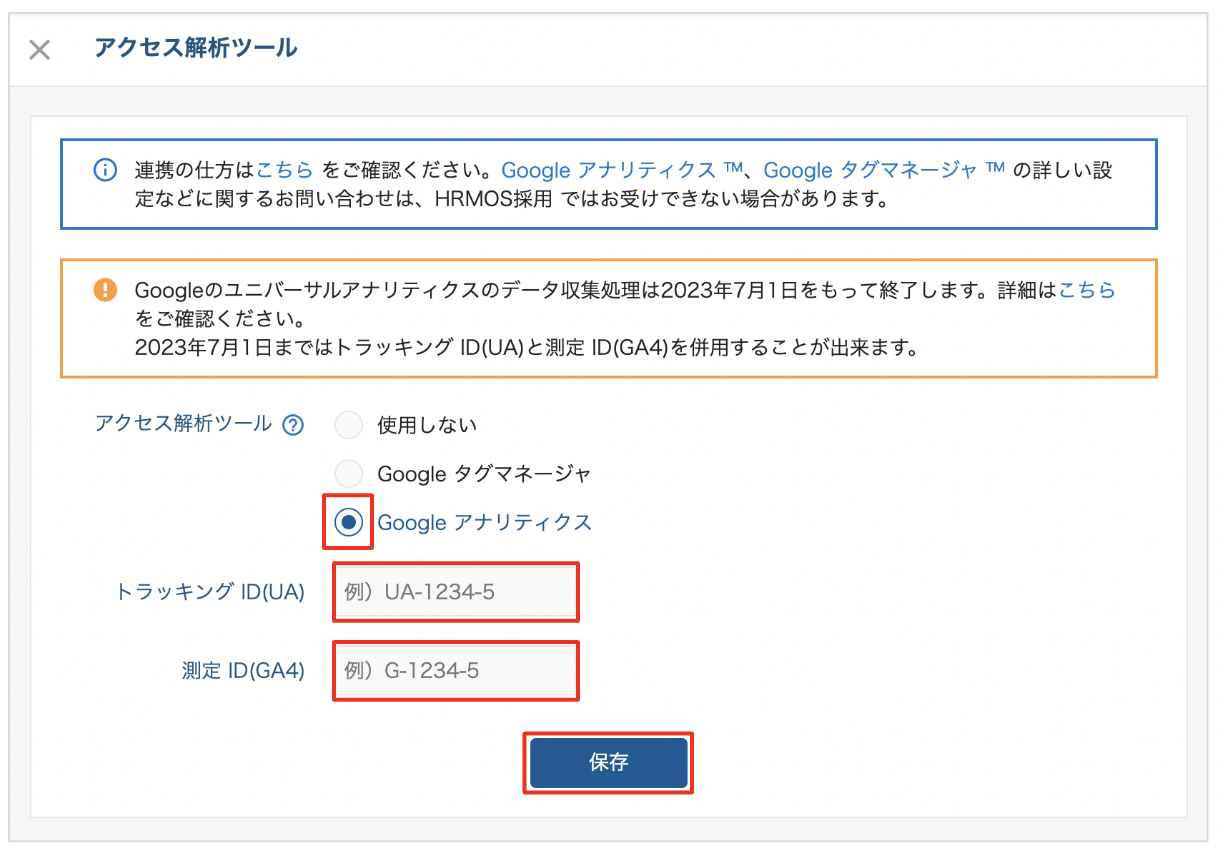Click the blue info circle icon

click(x=104, y=170)
